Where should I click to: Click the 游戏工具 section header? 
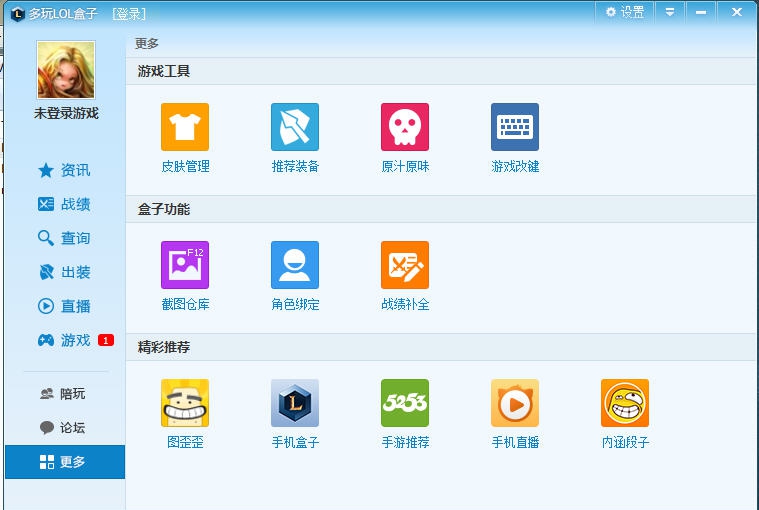tap(164, 71)
